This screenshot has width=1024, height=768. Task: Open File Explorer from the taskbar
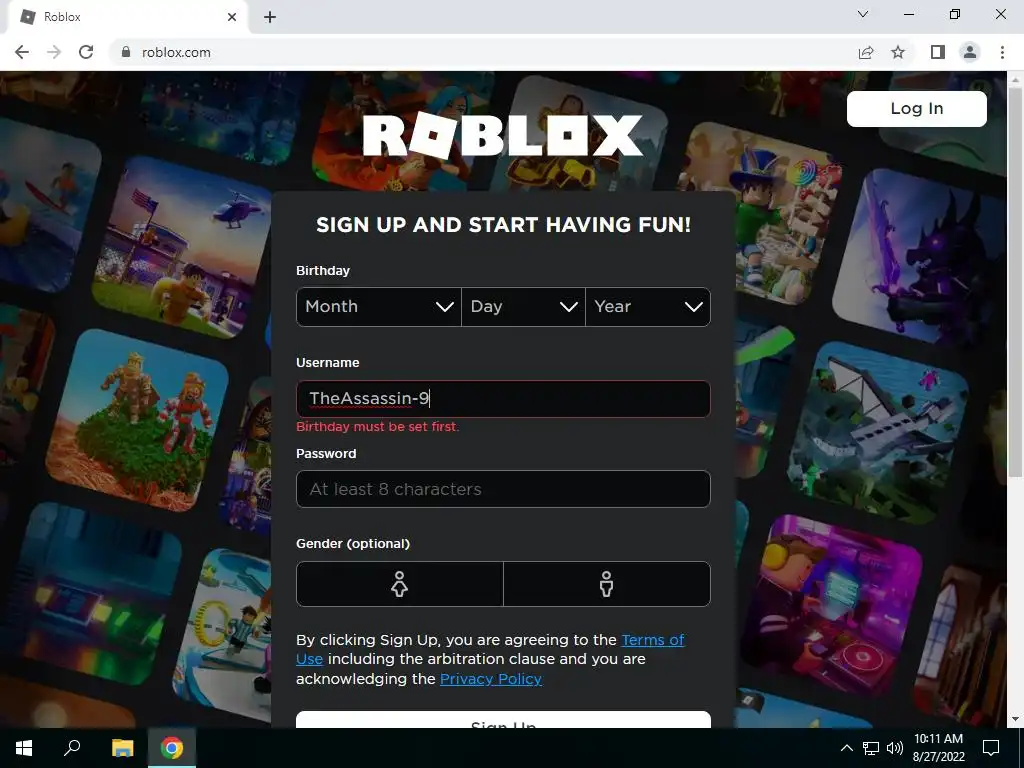tap(122, 748)
